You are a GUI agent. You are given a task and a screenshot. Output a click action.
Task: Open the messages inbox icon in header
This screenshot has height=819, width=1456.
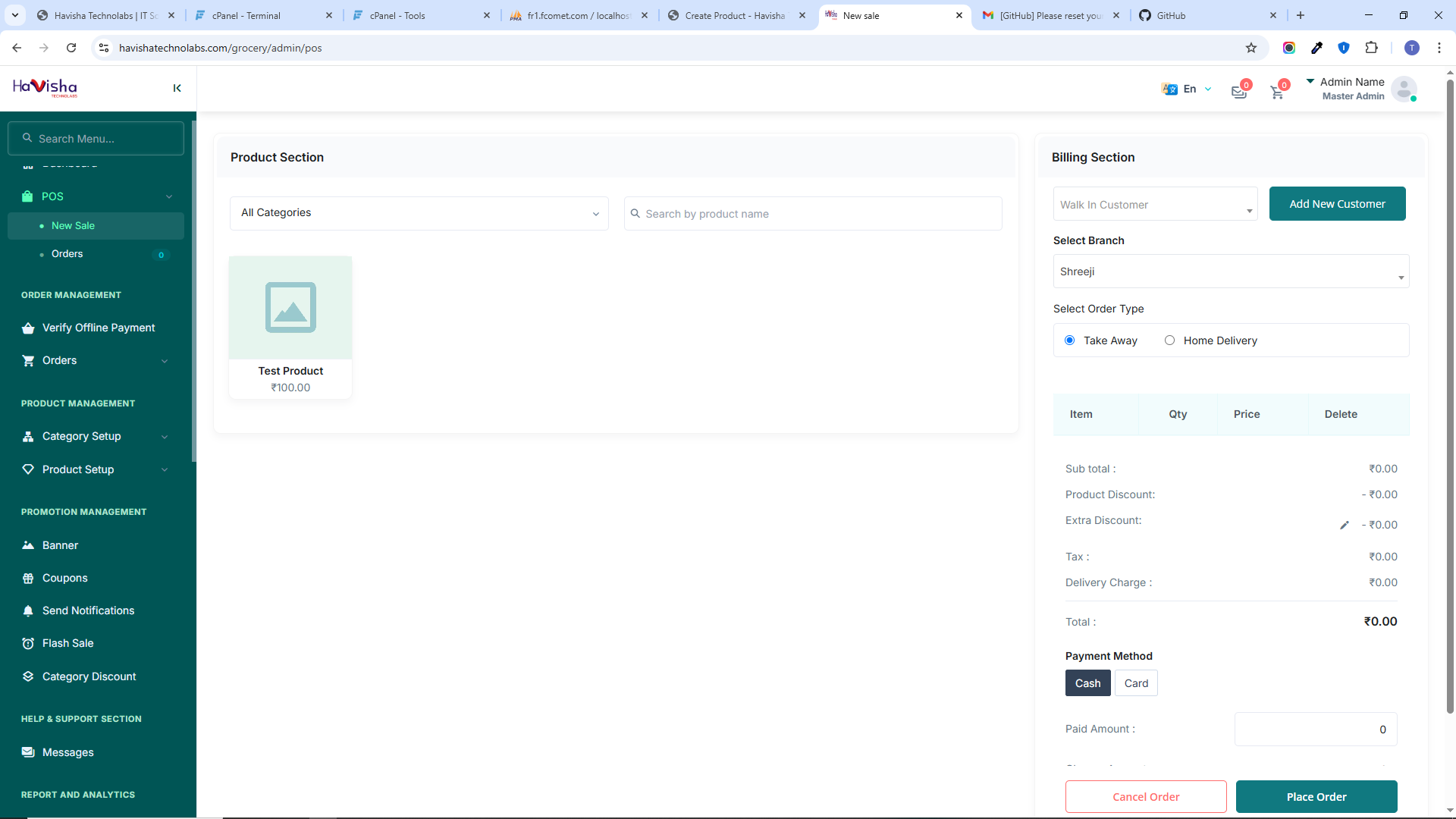[x=1238, y=92]
